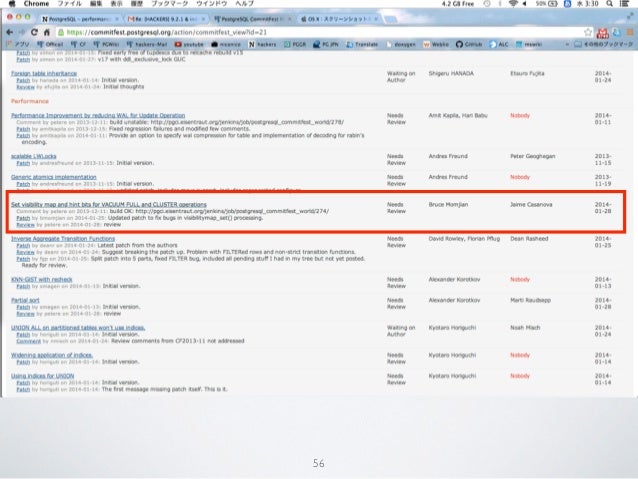Open the GitHub bookmark
The image size is (638, 479).
[x=469, y=44]
